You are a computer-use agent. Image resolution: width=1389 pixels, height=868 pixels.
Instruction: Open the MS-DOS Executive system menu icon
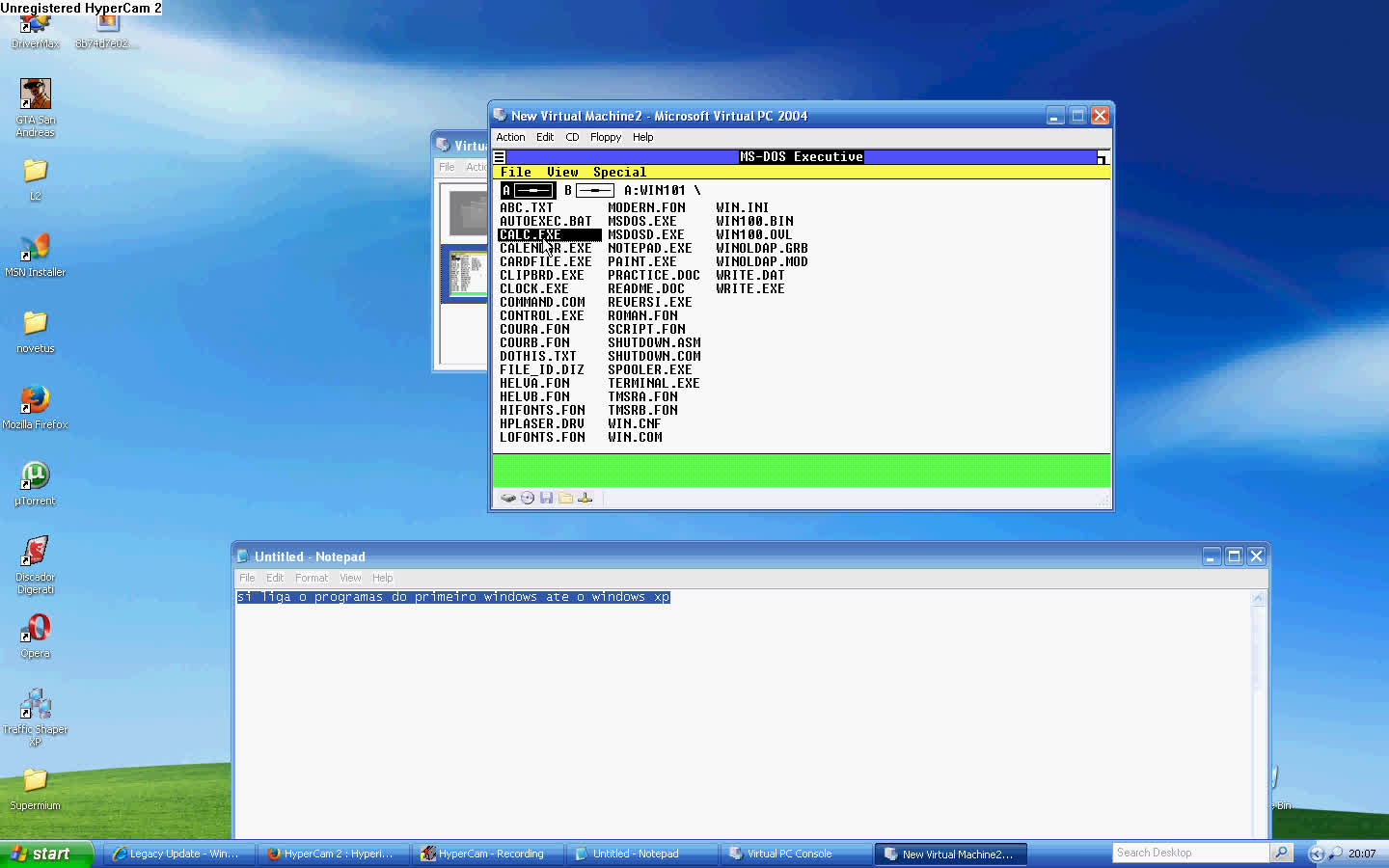tap(500, 156)
